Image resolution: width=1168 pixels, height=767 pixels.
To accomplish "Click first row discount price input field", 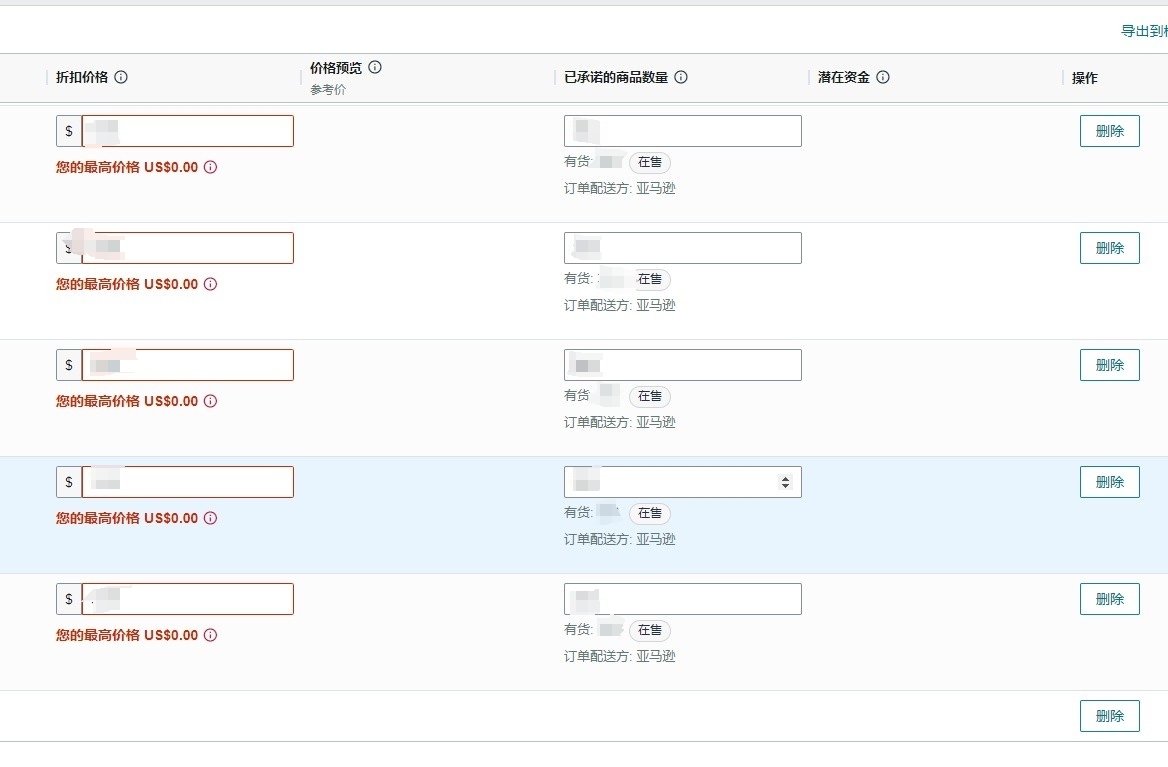I will 187,131.
